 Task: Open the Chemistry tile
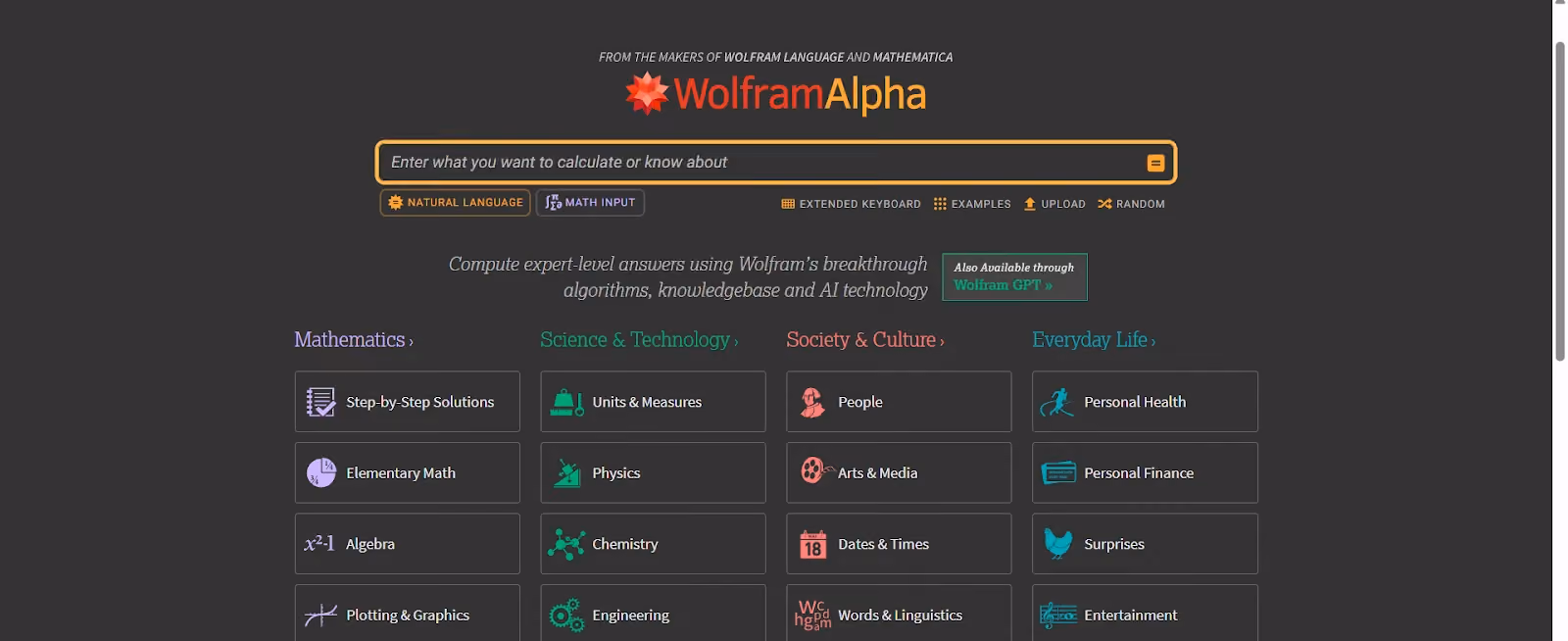tap(653, 544)
